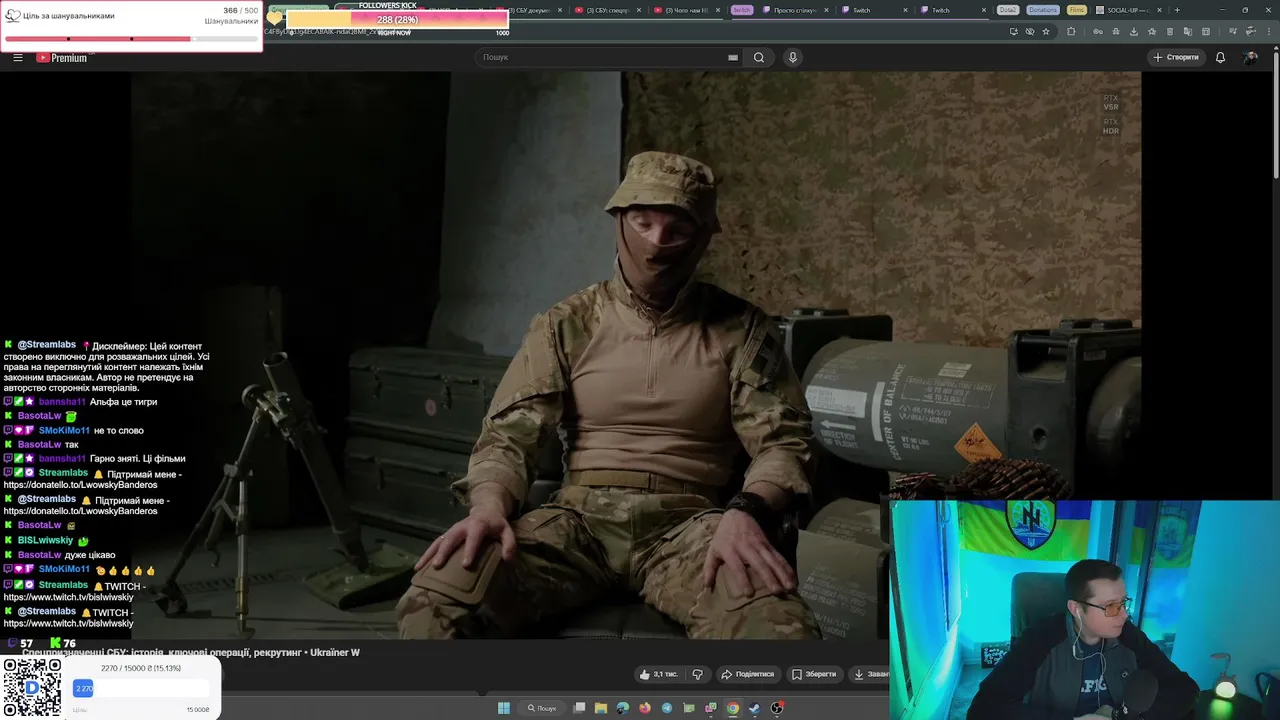The width and height of the screenshot is (1280, 720).
Task: Open File Explorer from the taskbar
Action: pos(601,708)
